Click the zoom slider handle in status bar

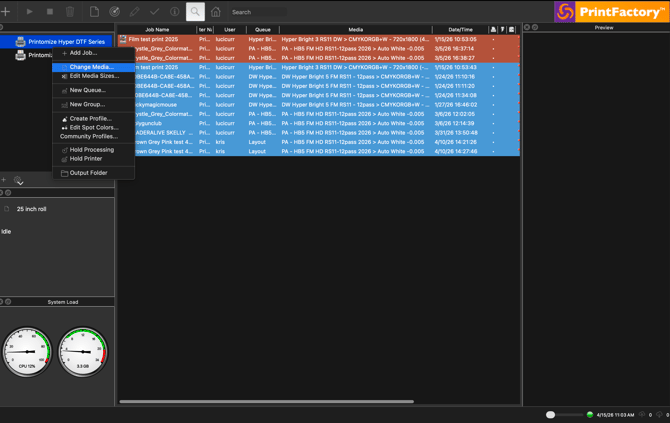(x=550, y=415)
